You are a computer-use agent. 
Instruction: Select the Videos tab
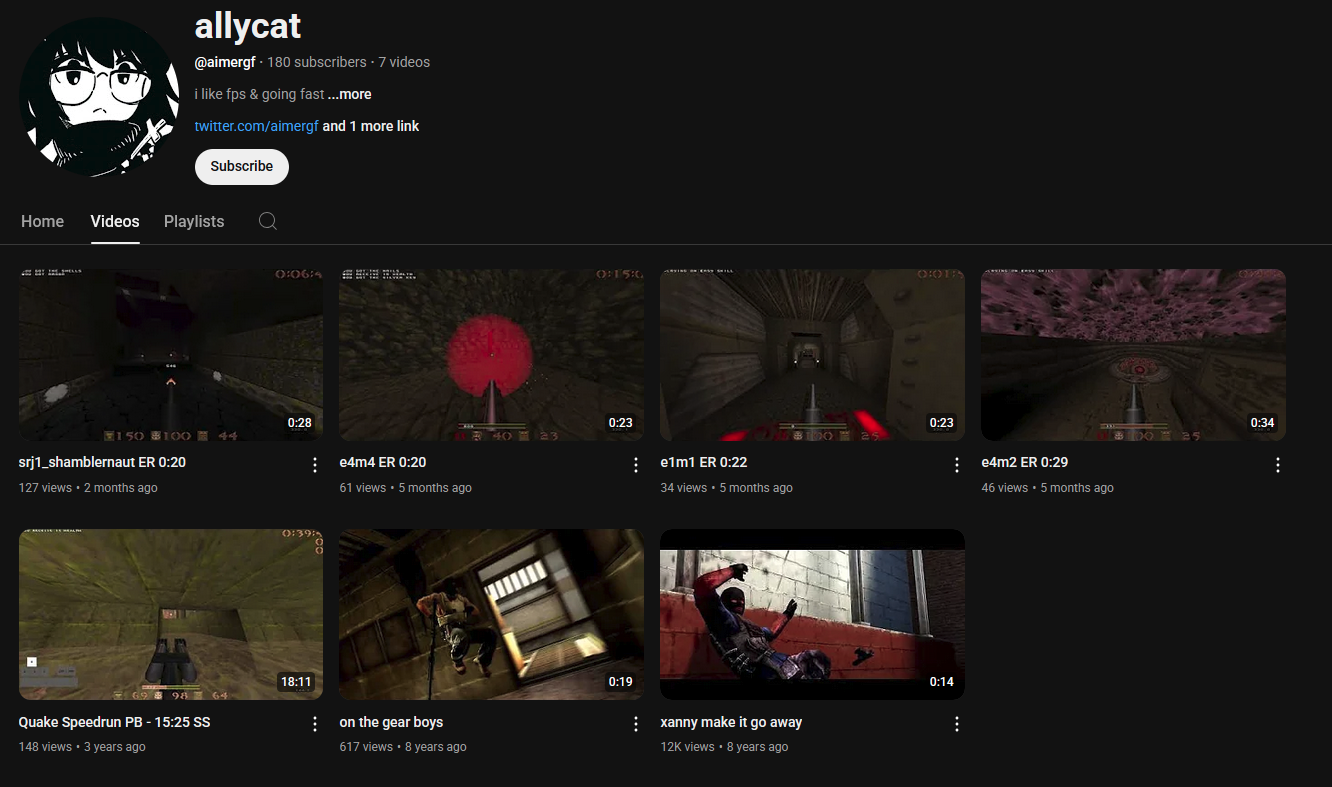click(115, 221)
